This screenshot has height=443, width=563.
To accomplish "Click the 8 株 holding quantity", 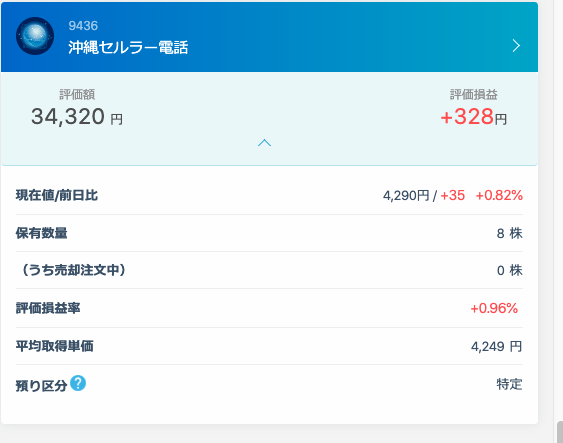I will point(510,233).
